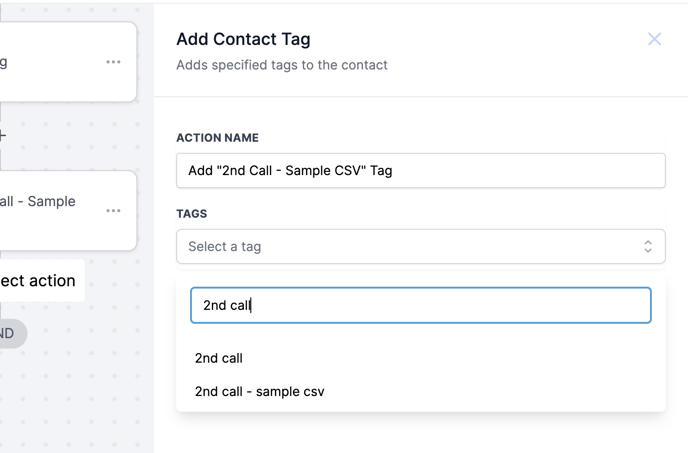This screenshot has height=453, width=688.
Task: Open three-dot menu on Sample card
Action: [114, 211]
